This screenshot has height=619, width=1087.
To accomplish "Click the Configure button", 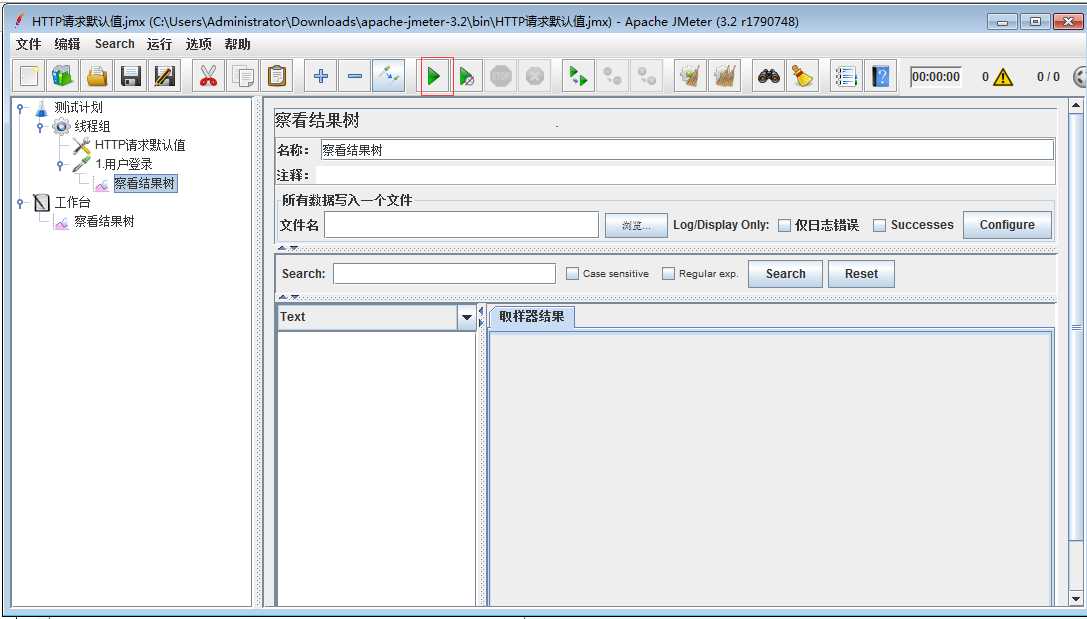I will (x=1007, y=225).
